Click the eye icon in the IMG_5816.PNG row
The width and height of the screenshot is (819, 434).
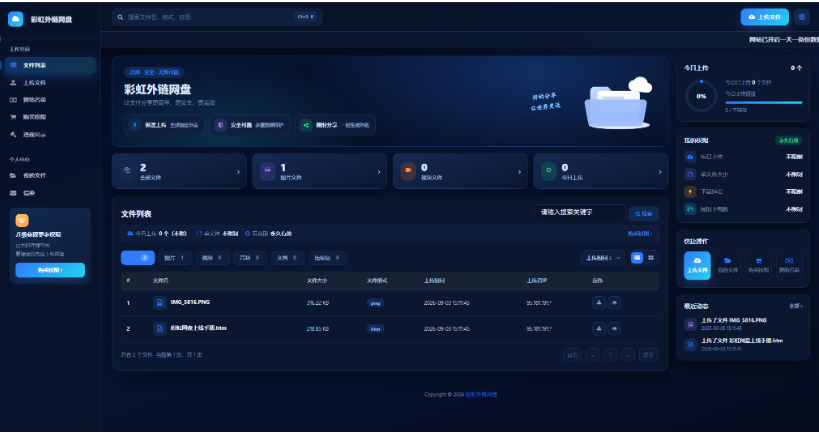[x=614, y=303]
